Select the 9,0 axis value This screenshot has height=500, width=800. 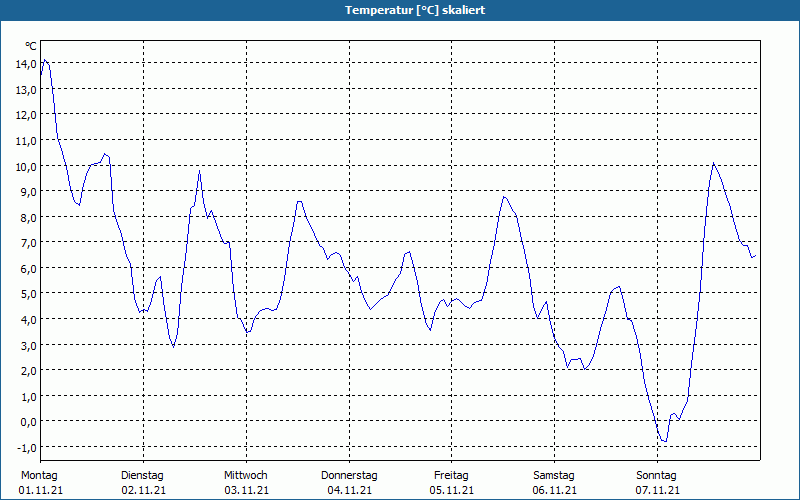tap(28, 192)
